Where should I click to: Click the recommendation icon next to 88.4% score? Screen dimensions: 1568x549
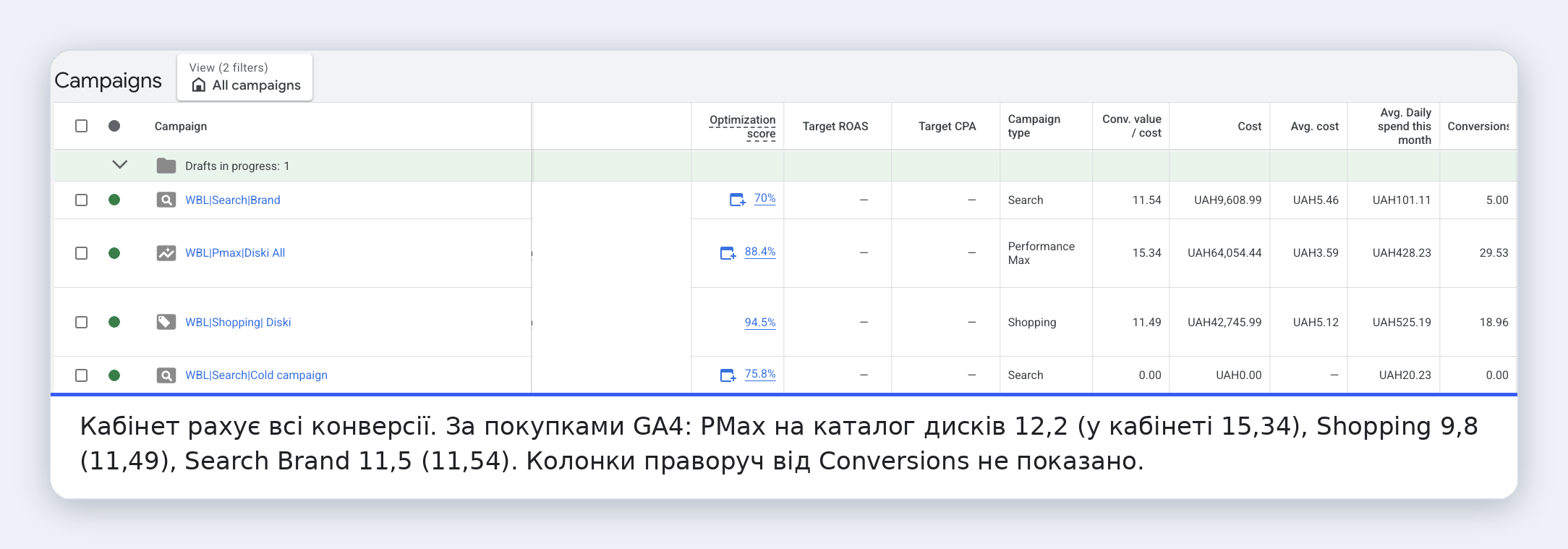[x=728, y=253]
